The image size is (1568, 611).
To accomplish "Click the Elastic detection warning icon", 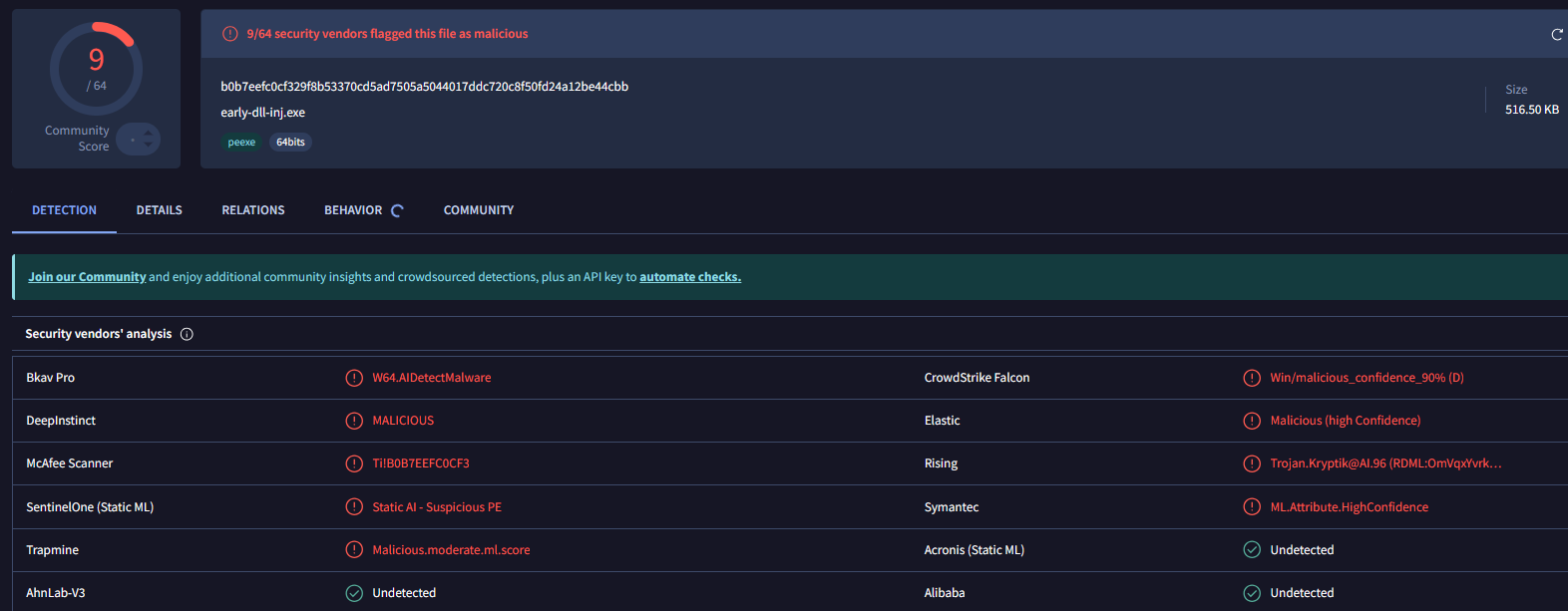I will click(x=1252, y=421).
